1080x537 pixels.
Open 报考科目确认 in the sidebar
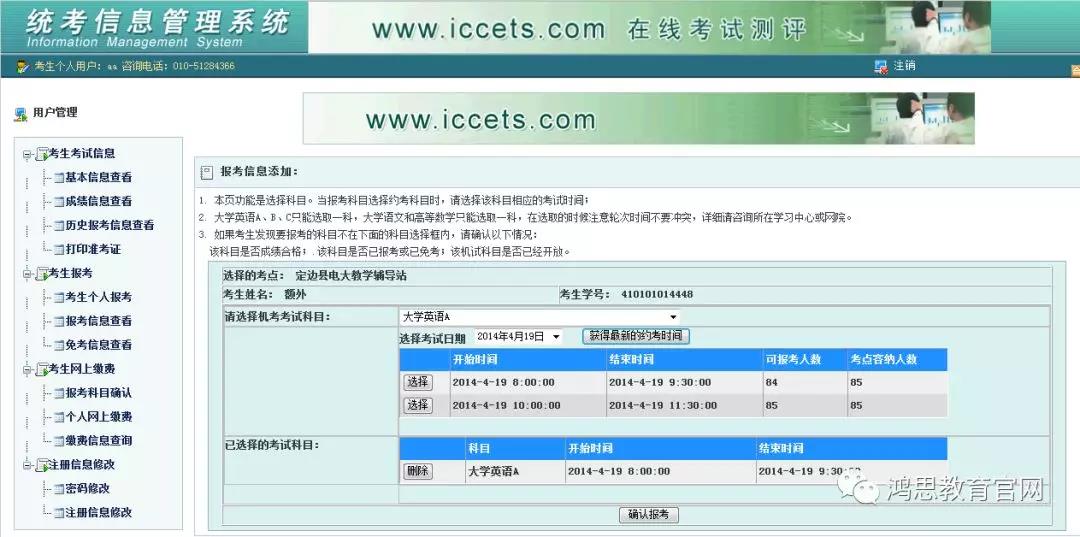[98, 393]
